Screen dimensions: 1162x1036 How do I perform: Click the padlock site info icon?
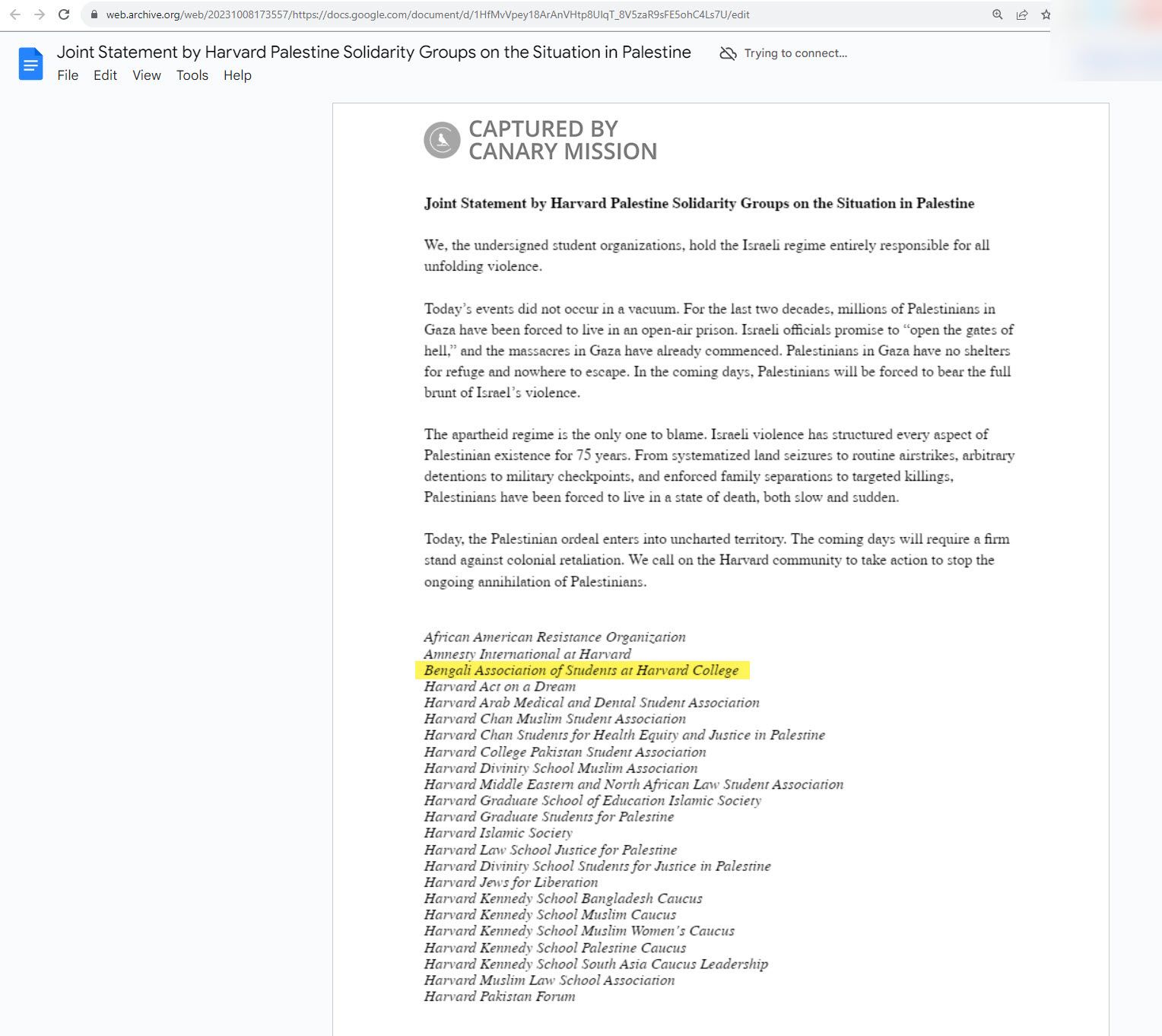pos(94,14)
